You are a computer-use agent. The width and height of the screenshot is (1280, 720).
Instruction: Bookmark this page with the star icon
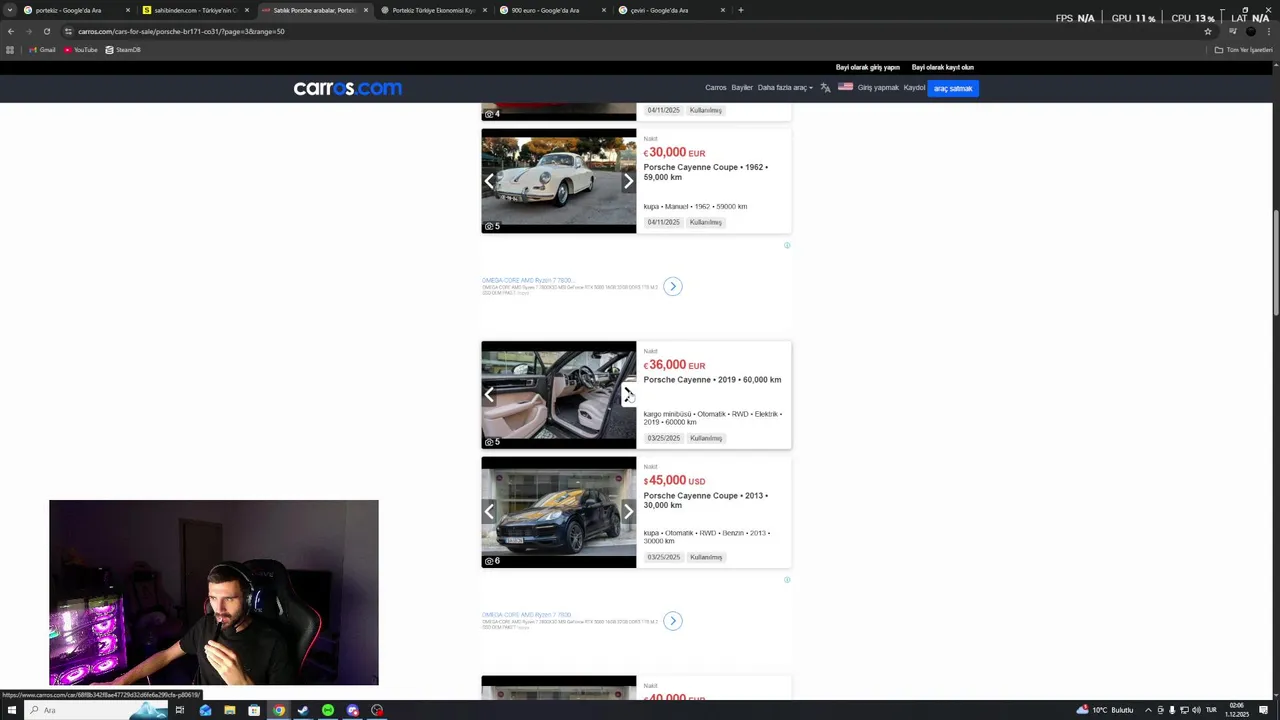tap(1208, 31)
